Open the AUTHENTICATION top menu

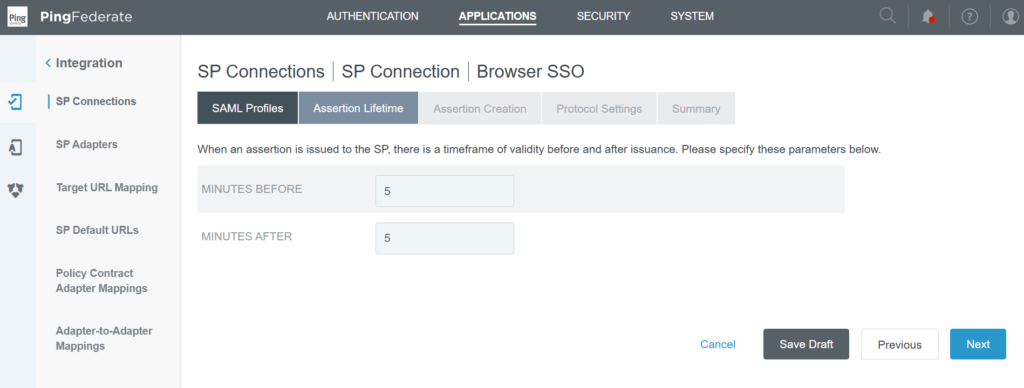tap(372, 16)
